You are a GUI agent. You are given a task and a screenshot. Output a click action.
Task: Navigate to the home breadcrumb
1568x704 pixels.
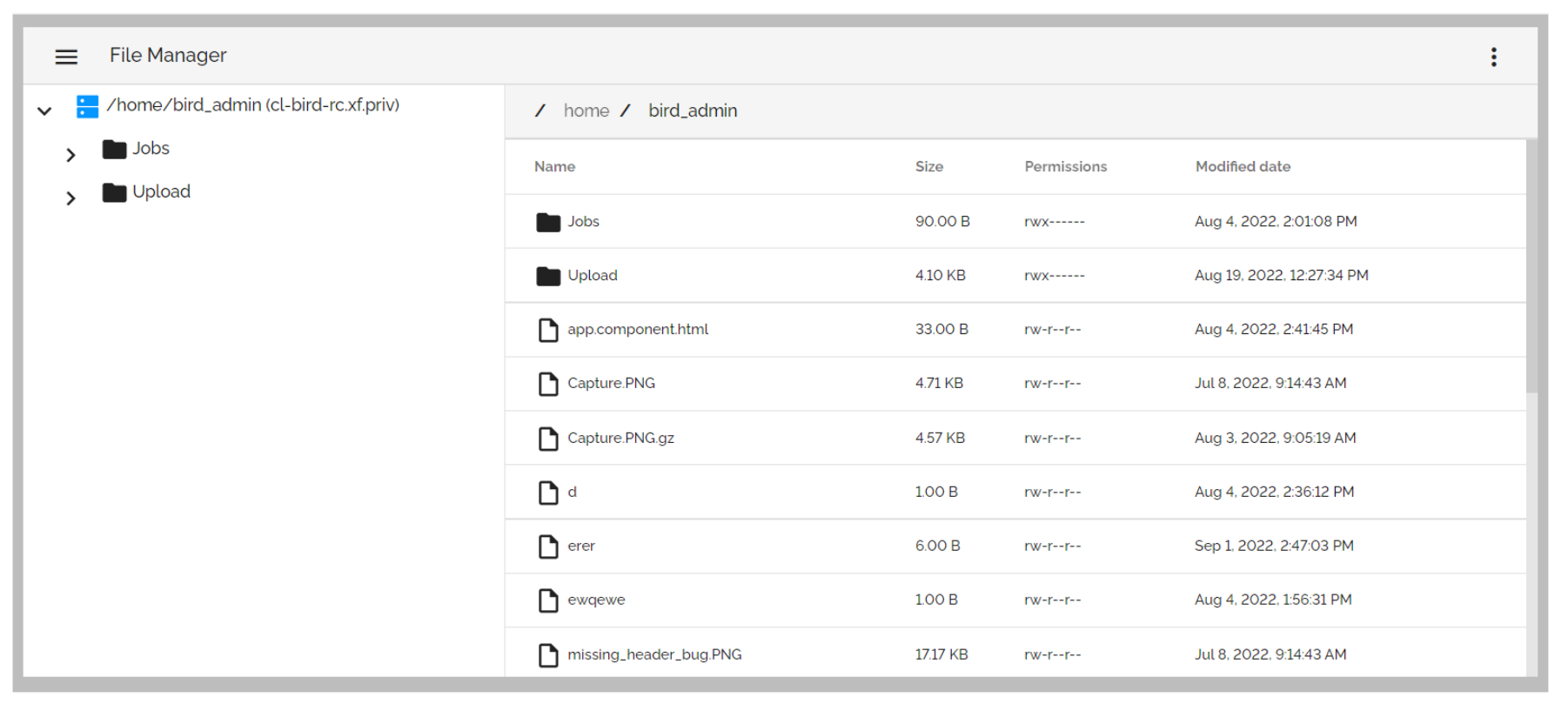click(x=586, y=111)
